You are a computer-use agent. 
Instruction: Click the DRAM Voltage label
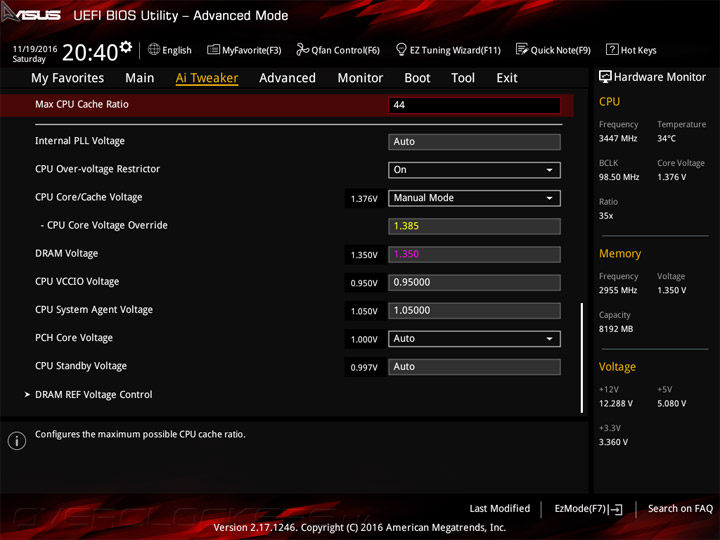67,253
